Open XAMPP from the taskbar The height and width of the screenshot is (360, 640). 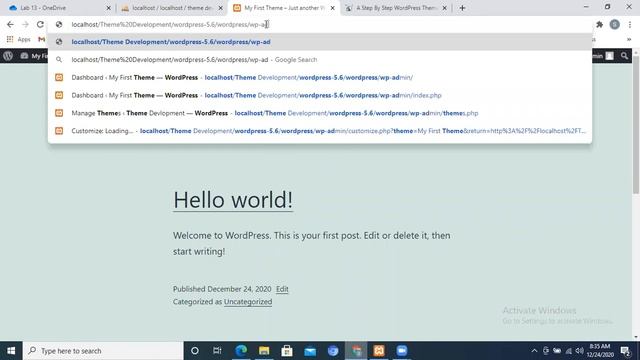coord(379,351)
